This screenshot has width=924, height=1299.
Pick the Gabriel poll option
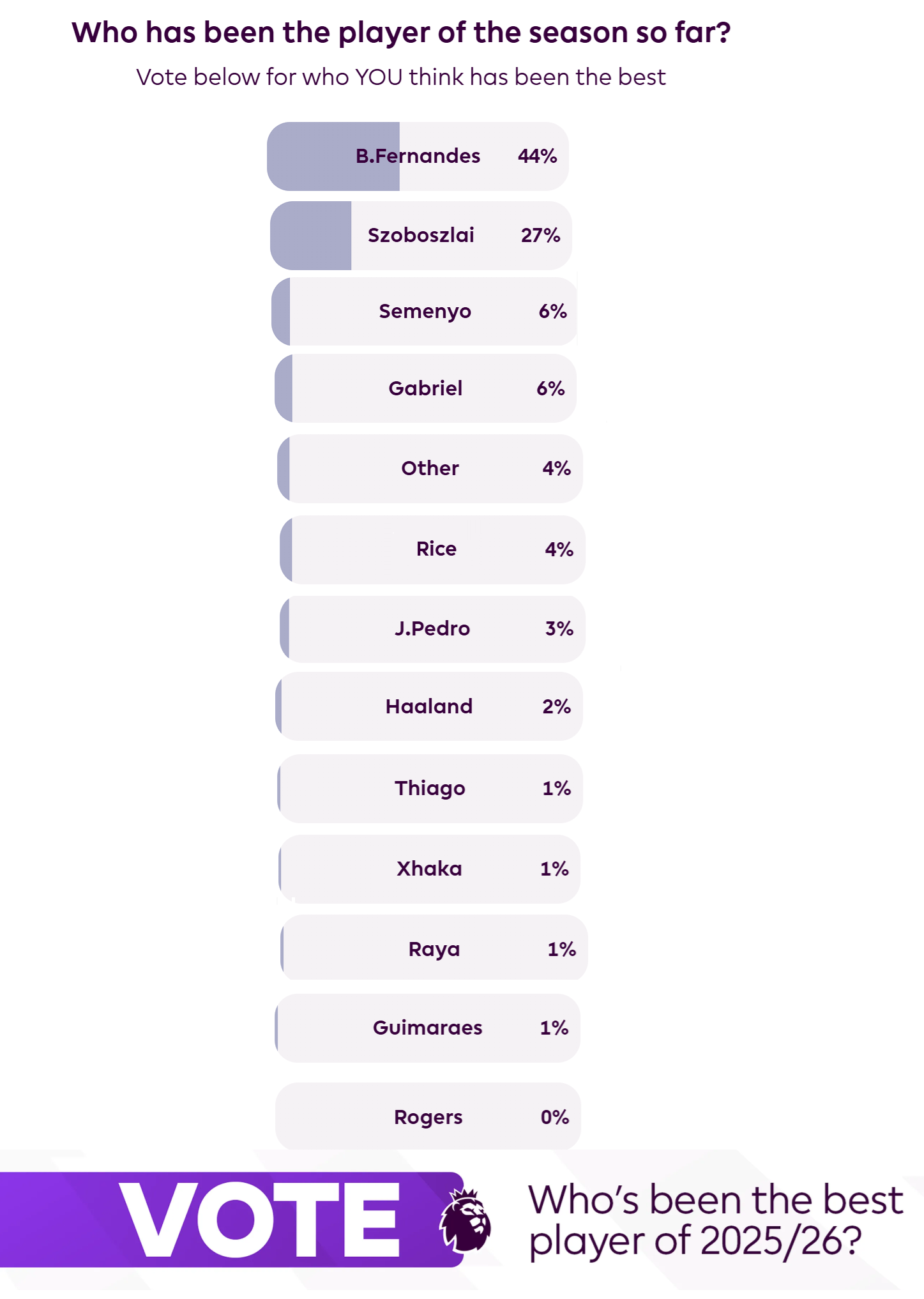click(x=425, y=388)
